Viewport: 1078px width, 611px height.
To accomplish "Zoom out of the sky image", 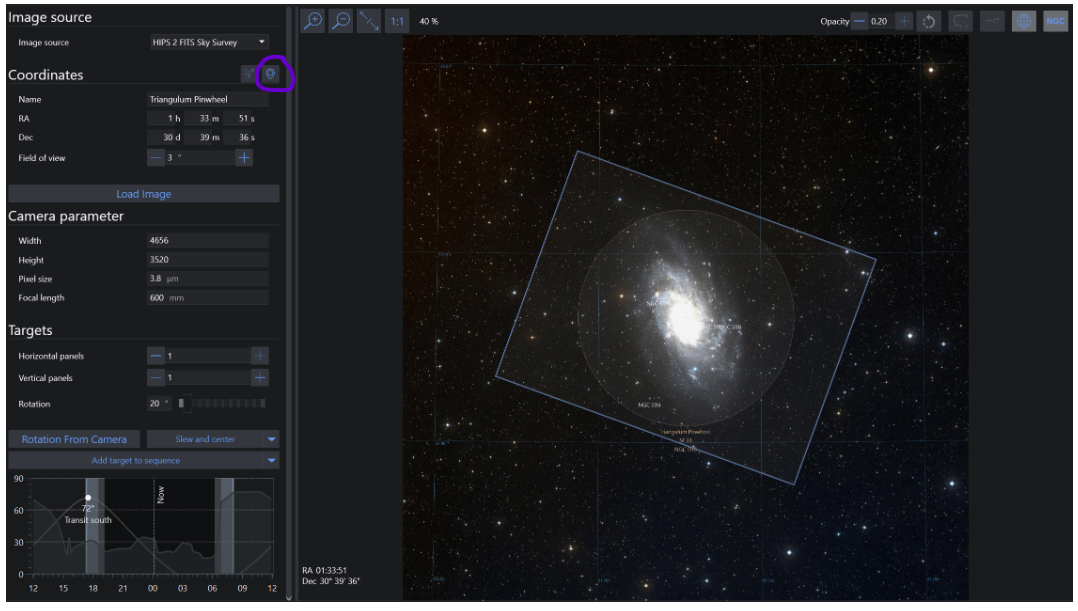I will 341,21.
